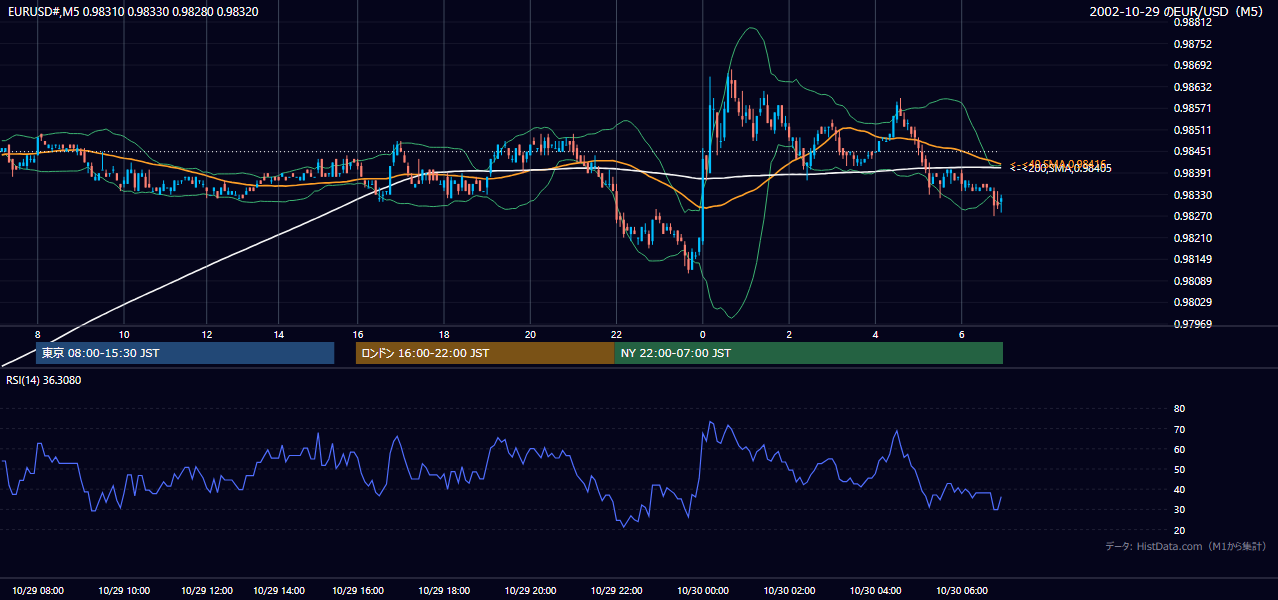Click the chart title '2002-10-29 のEUR/USD (M5)'
Viewport: 1278px width, 600px height.
pos(1178,11)
